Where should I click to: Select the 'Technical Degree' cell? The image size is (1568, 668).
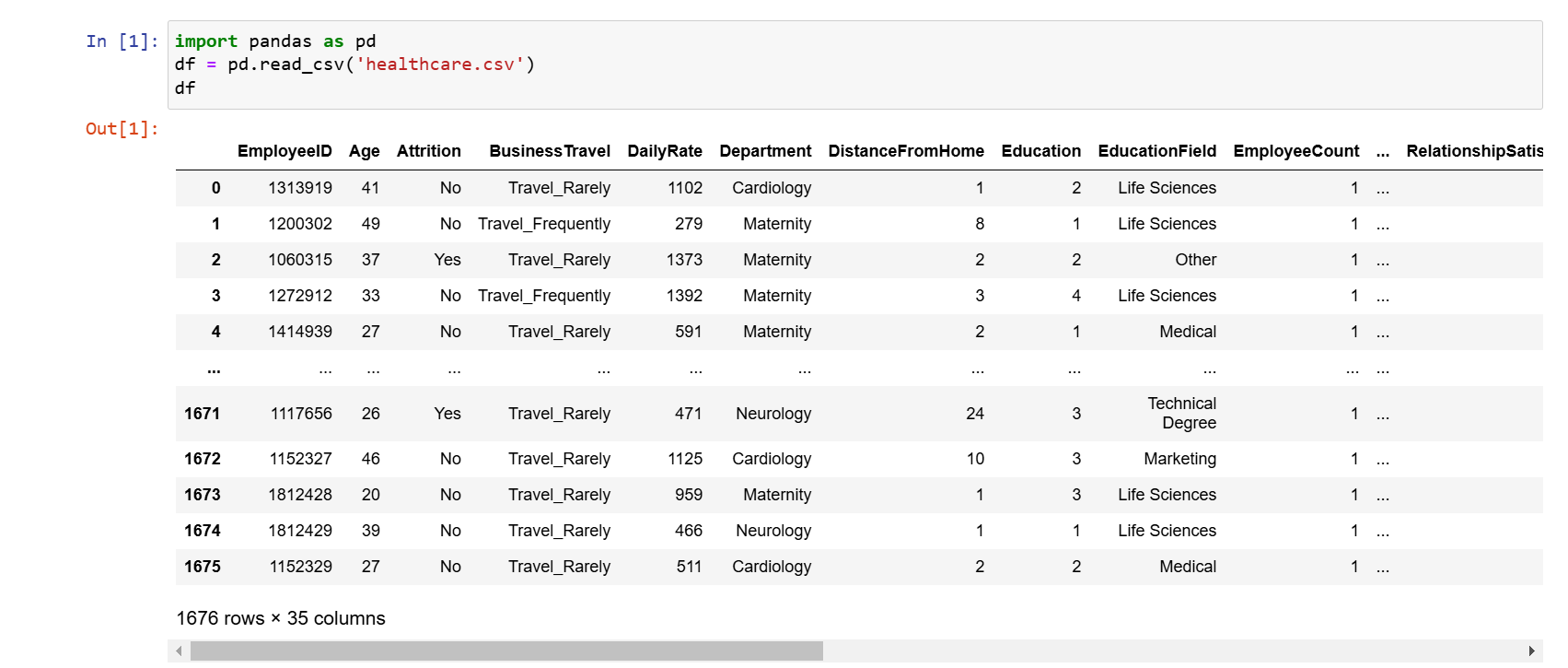pyautogui.click(x=1181, y=414)
